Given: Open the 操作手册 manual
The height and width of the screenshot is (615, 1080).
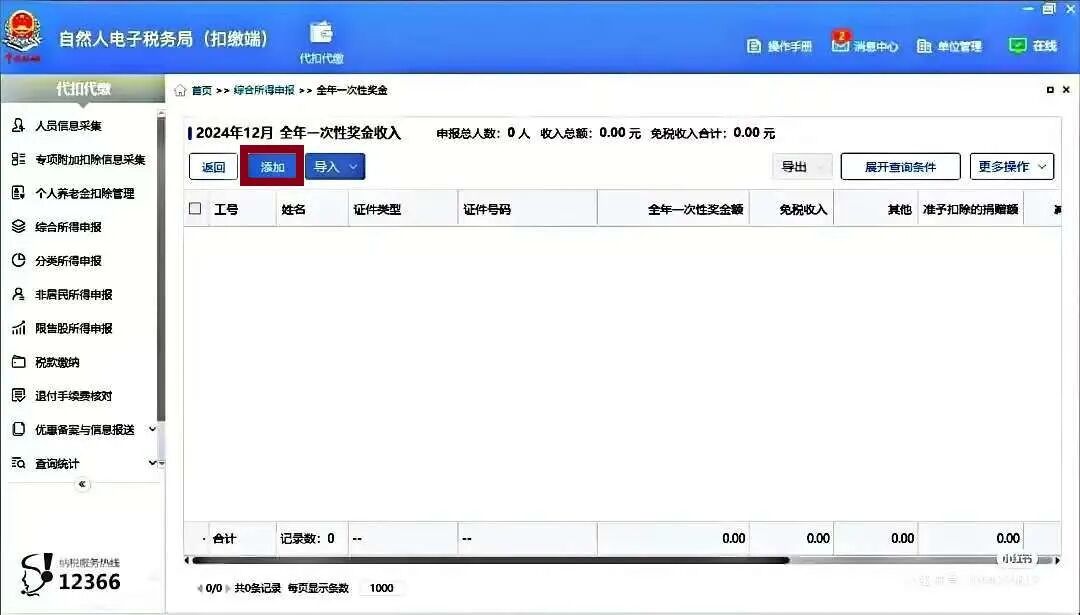Looking at the screenshot, I should (781, 45).
